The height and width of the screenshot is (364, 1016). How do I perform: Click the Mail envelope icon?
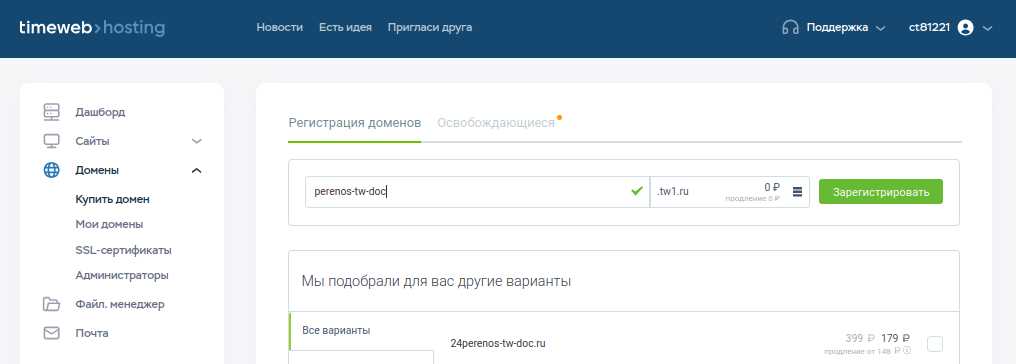click(51, 333)
